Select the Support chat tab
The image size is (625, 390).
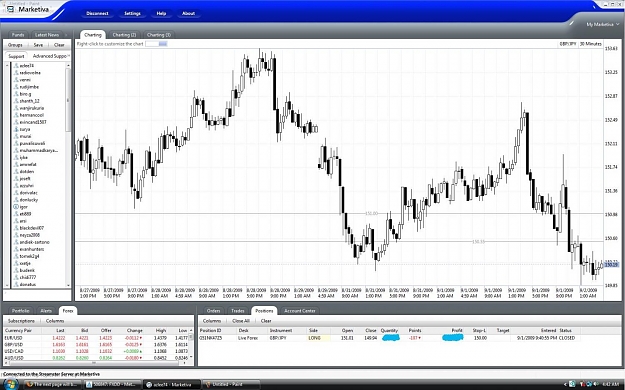[16, 56]
